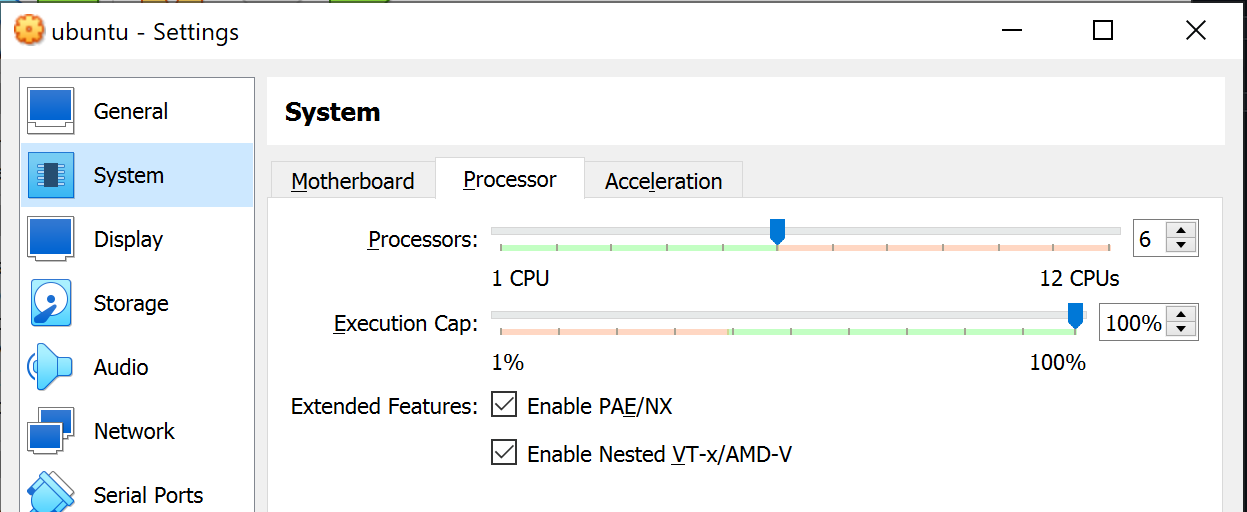This screenshot has height=512, width=1247.
Task: Switch to the Acceleration tab
Action: [x=663, y=181]
